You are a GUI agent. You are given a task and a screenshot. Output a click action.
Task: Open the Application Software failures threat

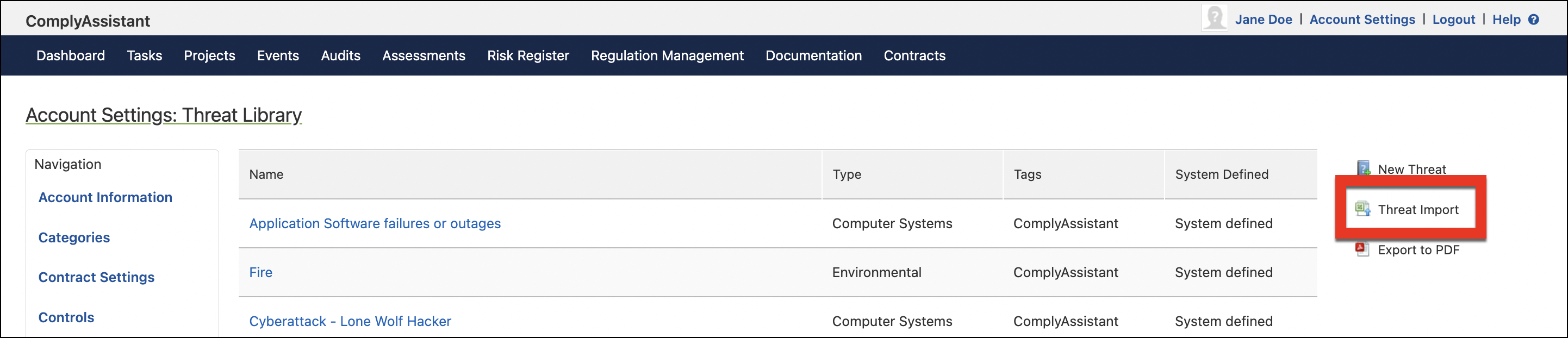pyautogui.click(x=375, y=223)
